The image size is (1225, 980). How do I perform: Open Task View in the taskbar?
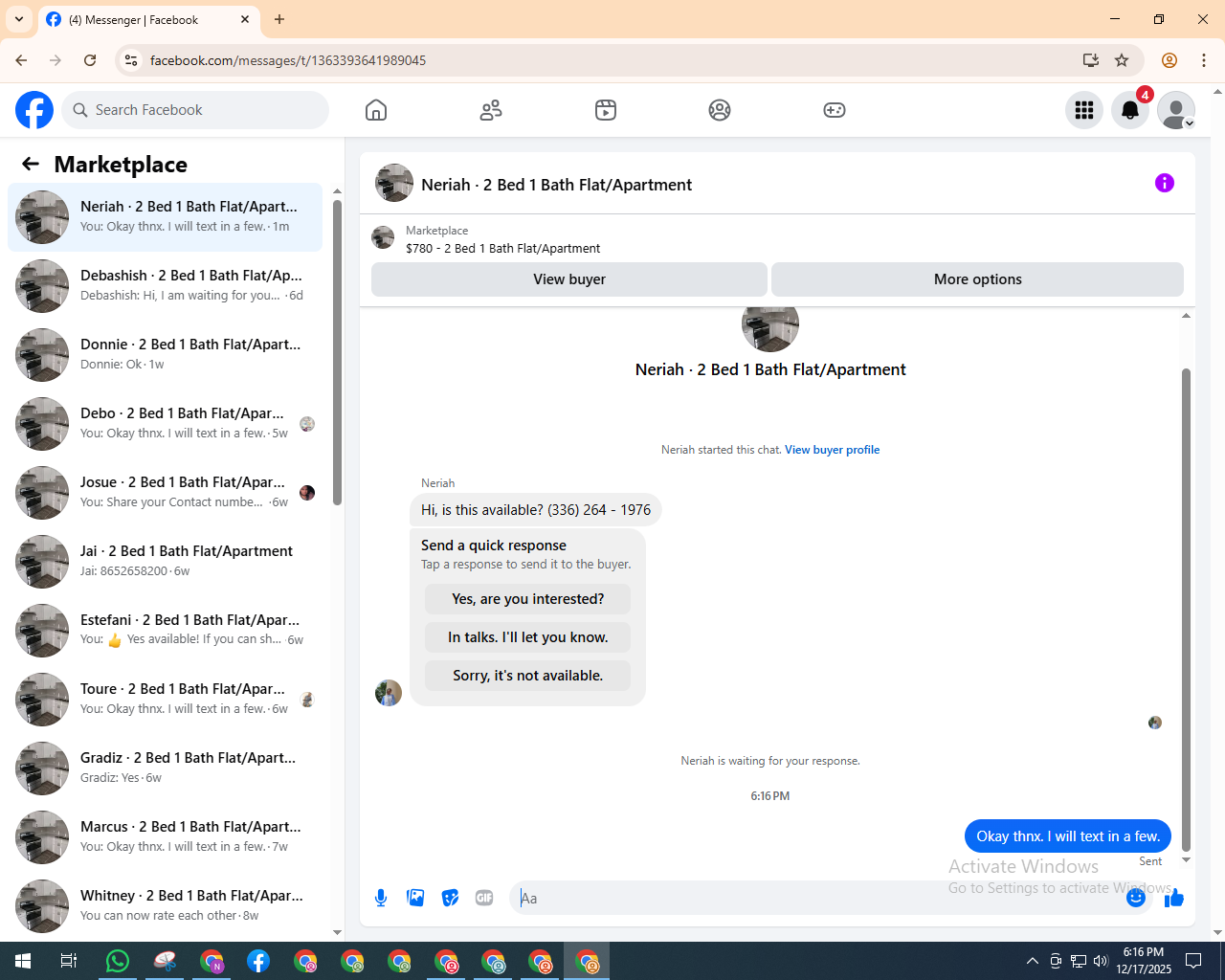point(69,961)
